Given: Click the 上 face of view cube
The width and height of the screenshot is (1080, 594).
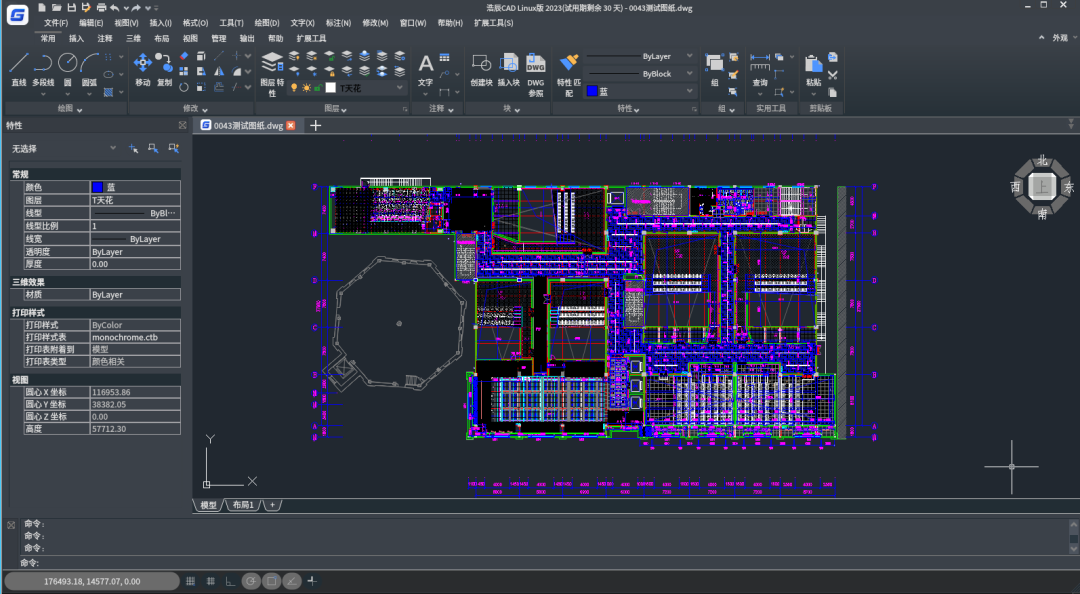Looking at the screenshot, I should (x=1042, y=187).
